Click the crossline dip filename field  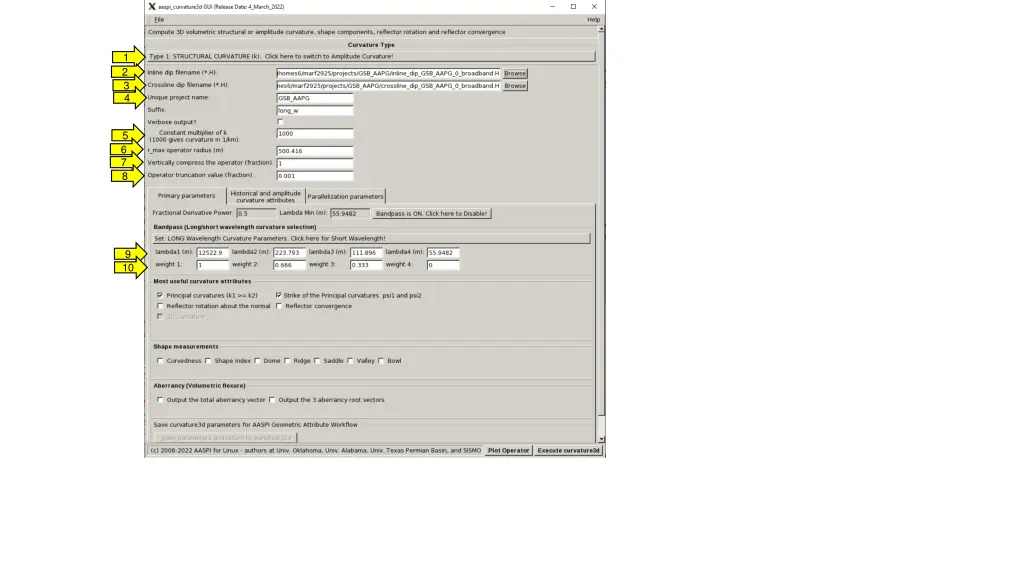pos(388,86)
